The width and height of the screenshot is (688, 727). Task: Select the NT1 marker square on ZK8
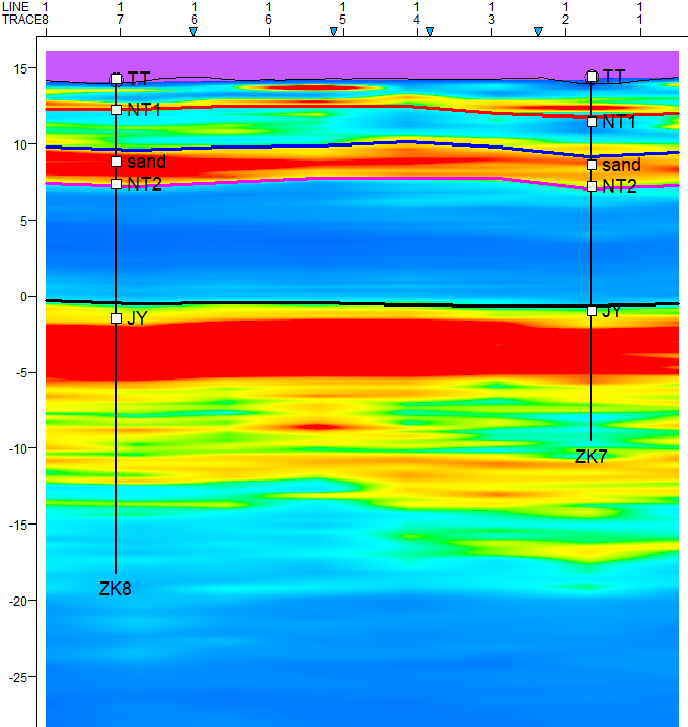116,110
